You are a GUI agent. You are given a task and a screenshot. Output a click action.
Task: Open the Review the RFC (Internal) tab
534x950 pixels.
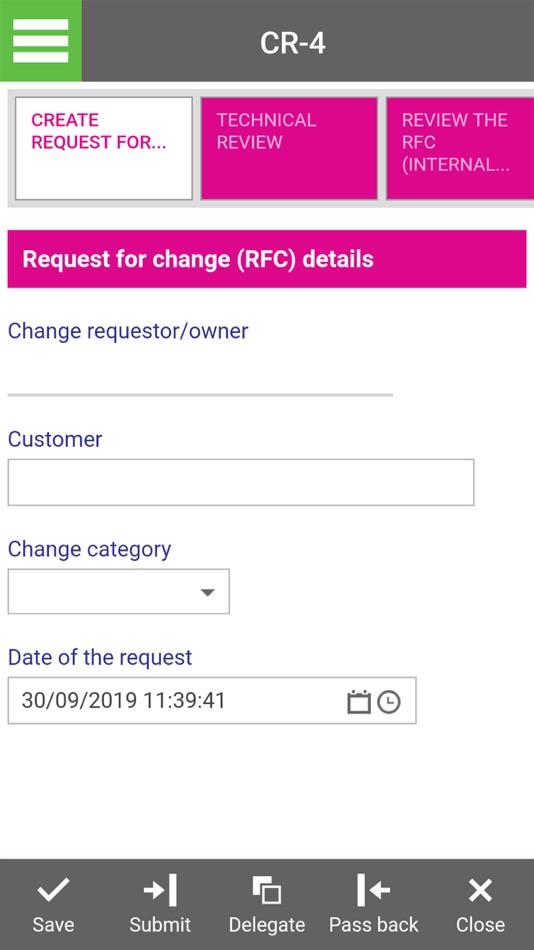click(x=460, y=148)
